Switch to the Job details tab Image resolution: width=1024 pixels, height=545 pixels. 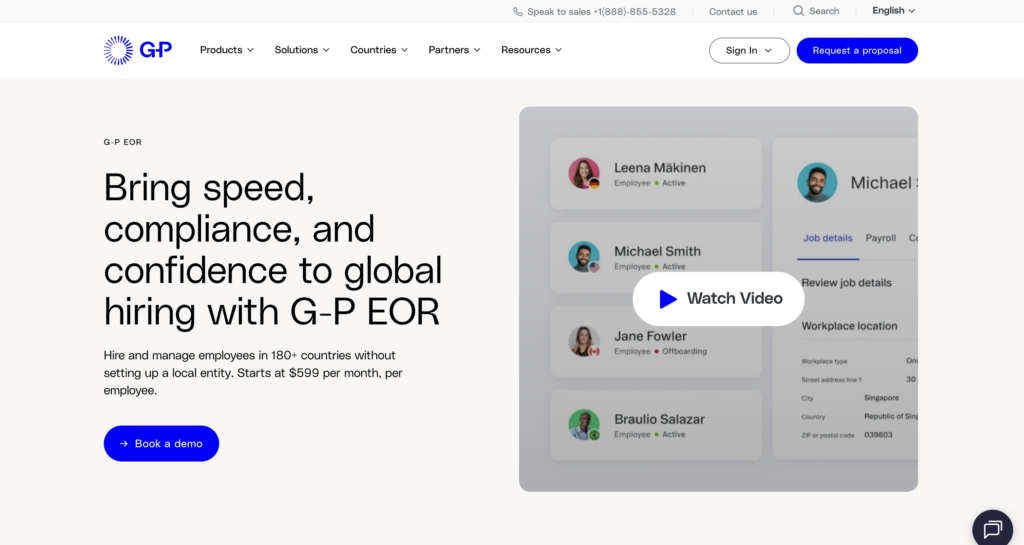coord(827,238)
